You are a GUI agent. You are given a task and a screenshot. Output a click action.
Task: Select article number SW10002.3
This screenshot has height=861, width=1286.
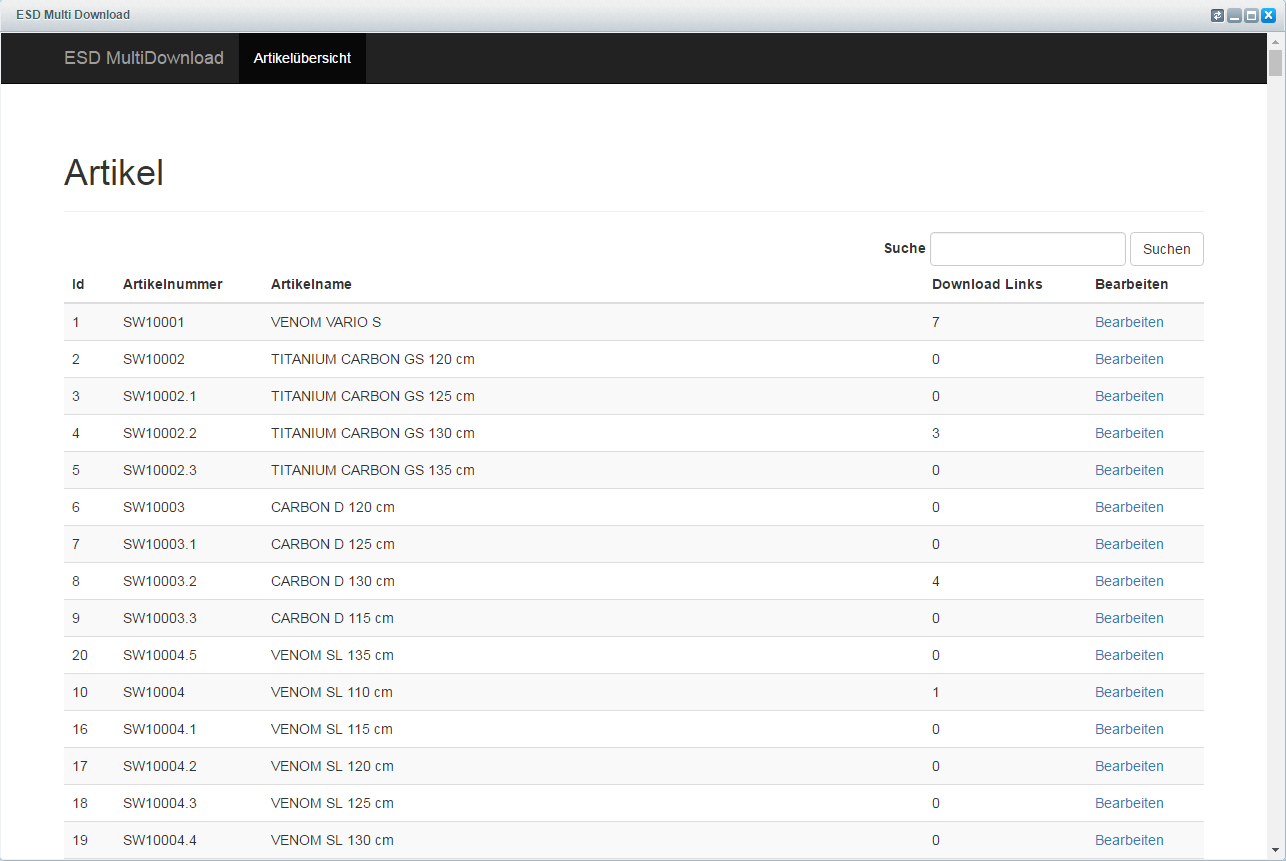[x=160, y=470]
